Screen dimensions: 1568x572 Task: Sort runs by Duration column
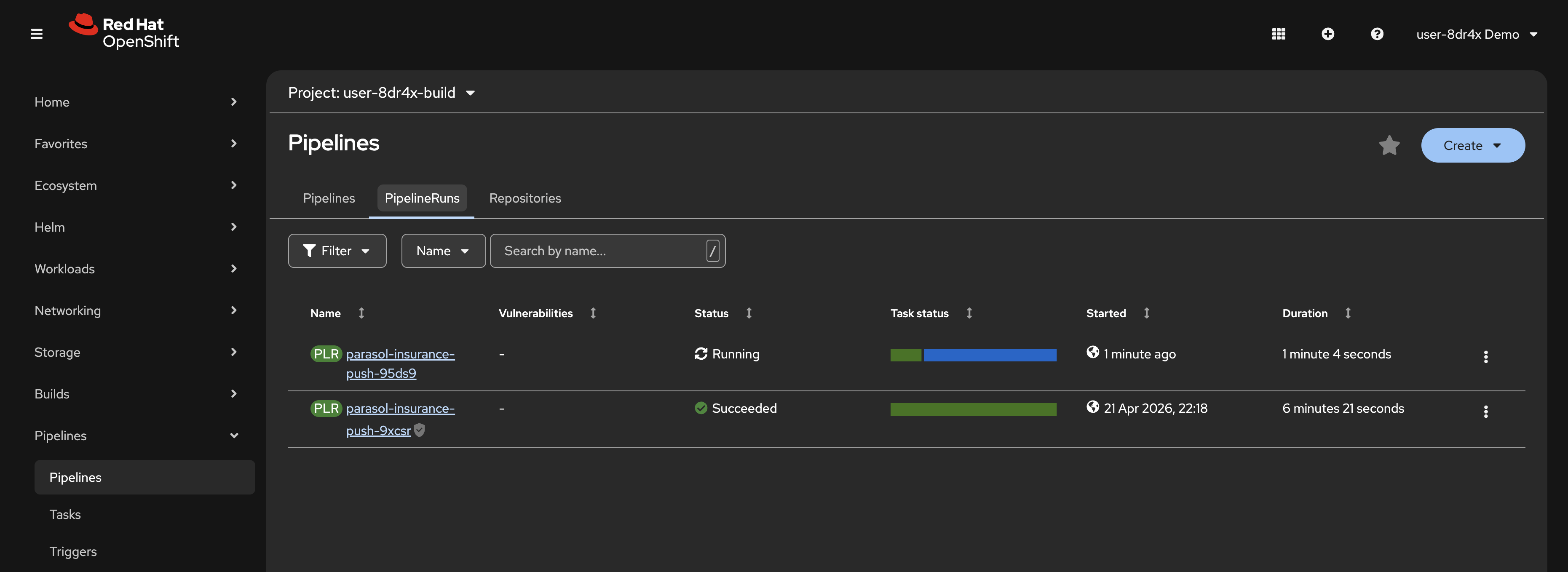coord(1305,313)
